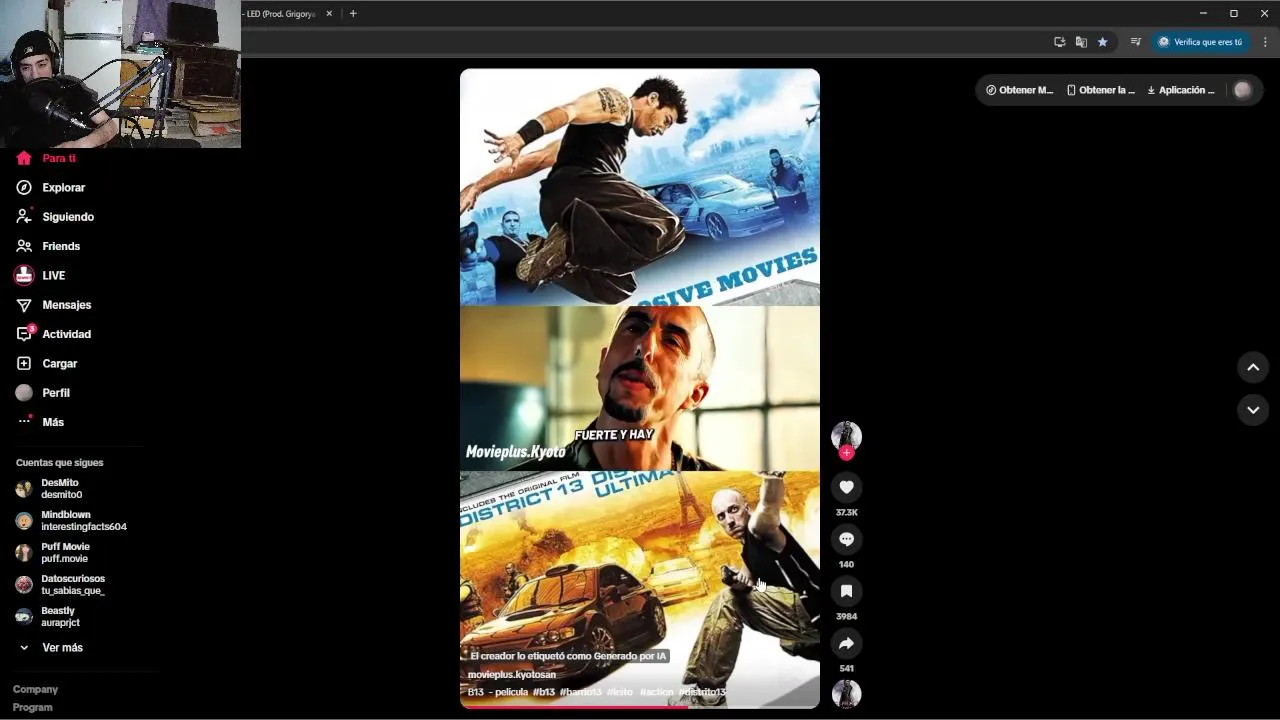1280x720 pixels.
Task: Close the LED (Prod. Grigory) browser tab
Action: (x=329, y=14)
